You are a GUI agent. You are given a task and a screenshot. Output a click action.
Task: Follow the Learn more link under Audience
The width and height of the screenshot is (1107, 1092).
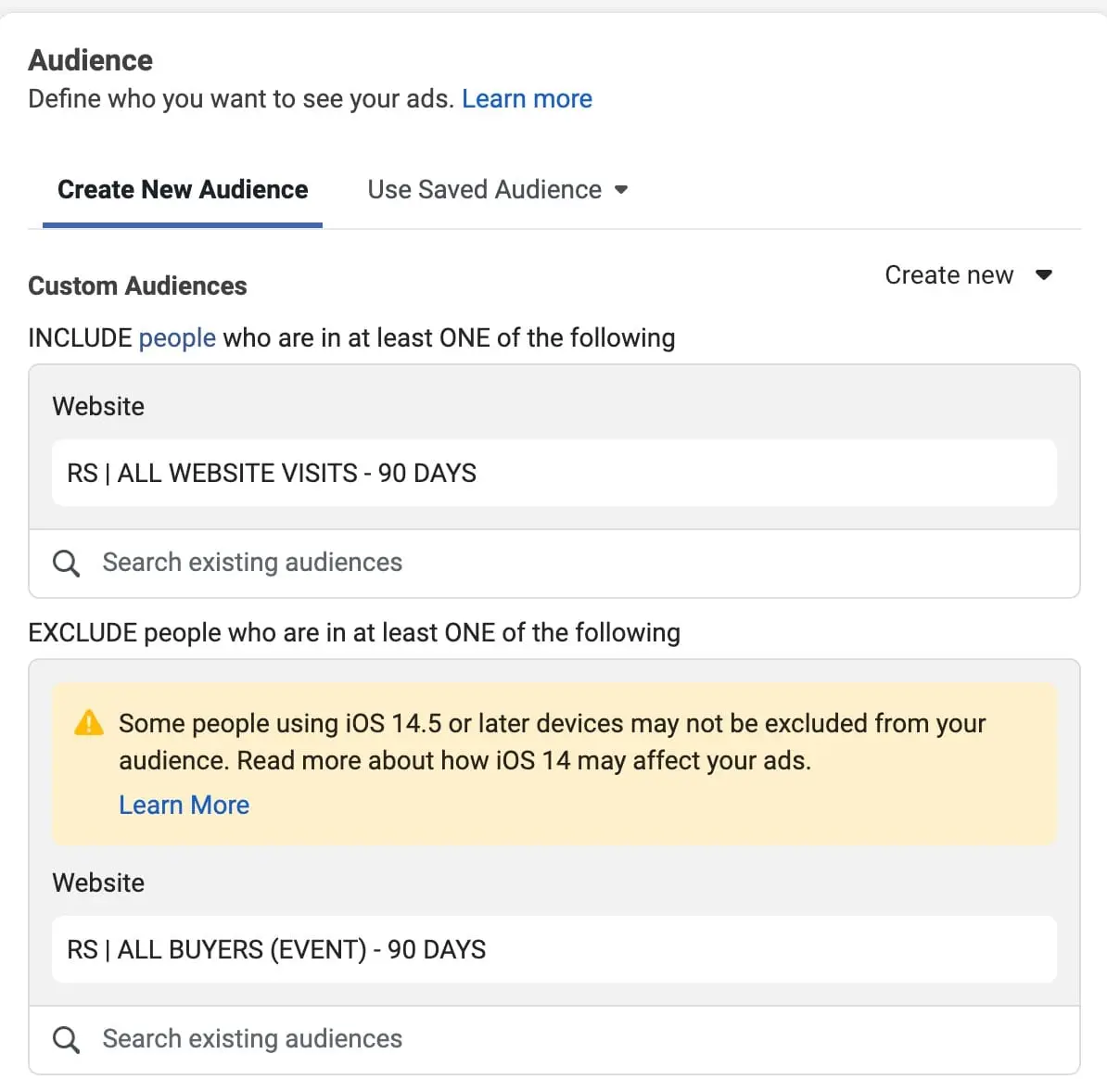click(x=527, y=99)
